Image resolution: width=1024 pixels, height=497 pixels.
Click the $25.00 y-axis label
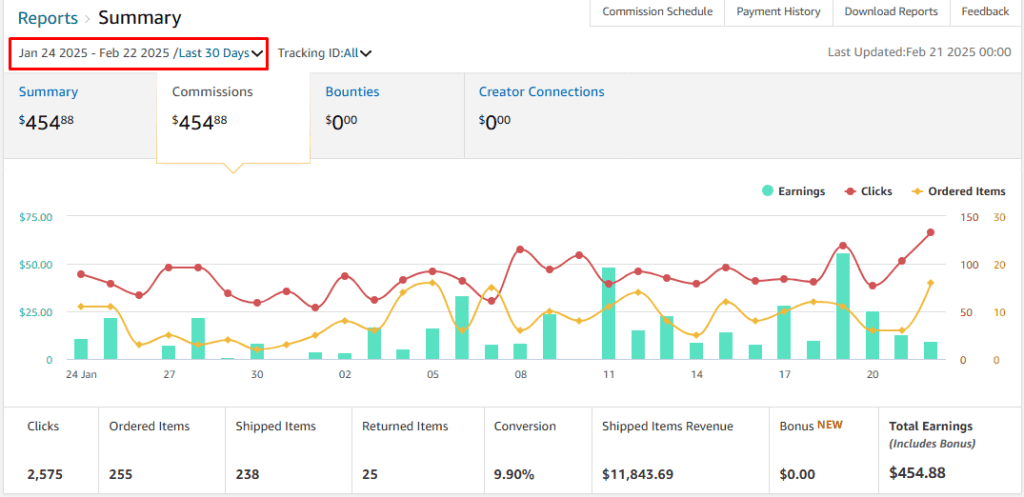coord(34,312)
